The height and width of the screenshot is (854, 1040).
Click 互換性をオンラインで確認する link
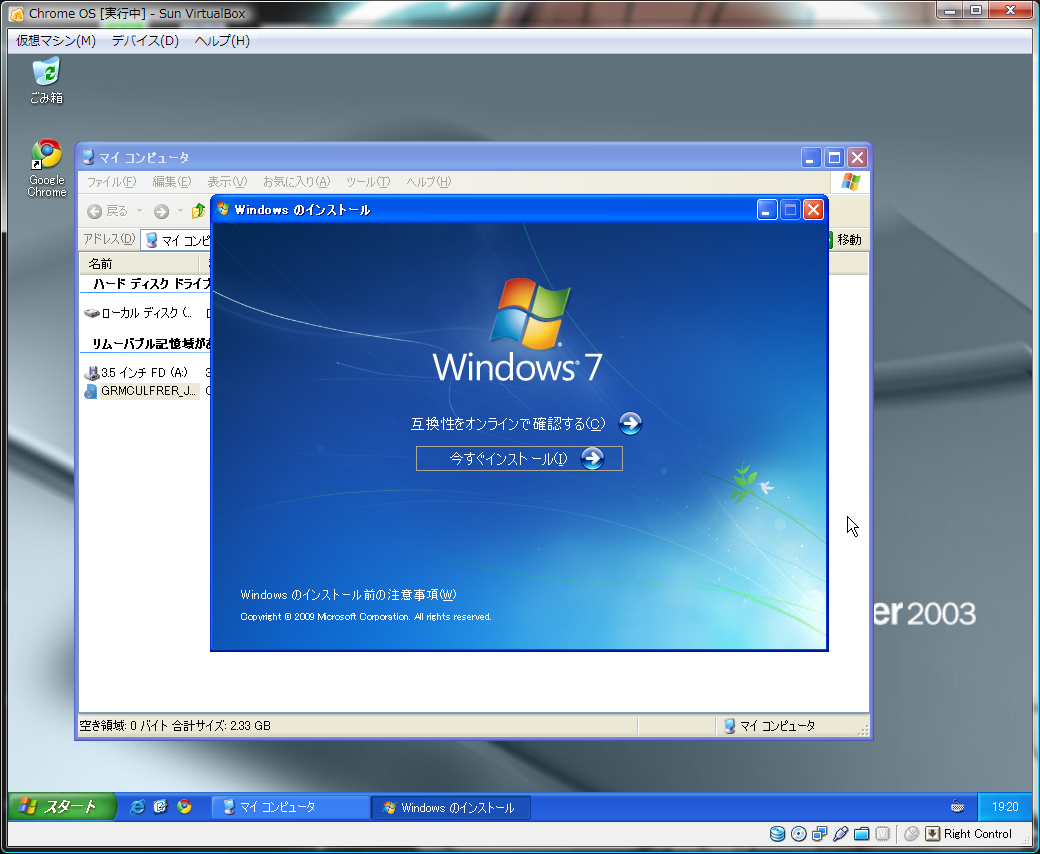[x=507, y=424]
